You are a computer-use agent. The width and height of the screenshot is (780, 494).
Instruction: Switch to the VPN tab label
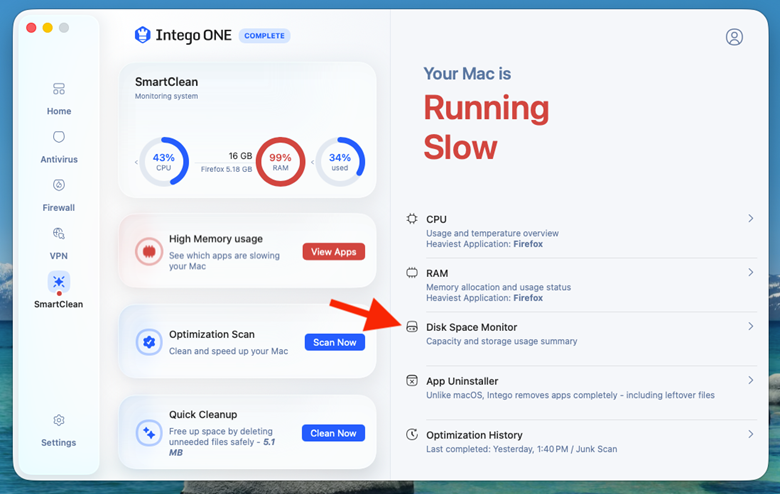59,256
